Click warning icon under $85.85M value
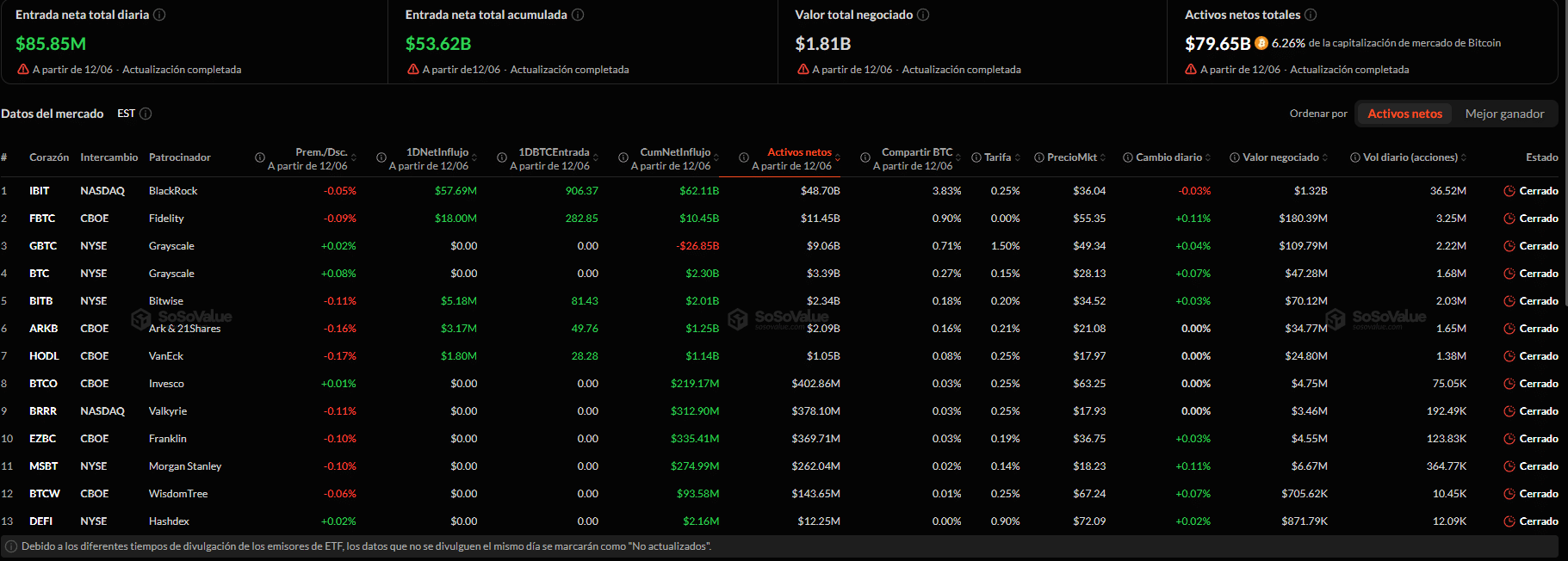 click(23, 70)
